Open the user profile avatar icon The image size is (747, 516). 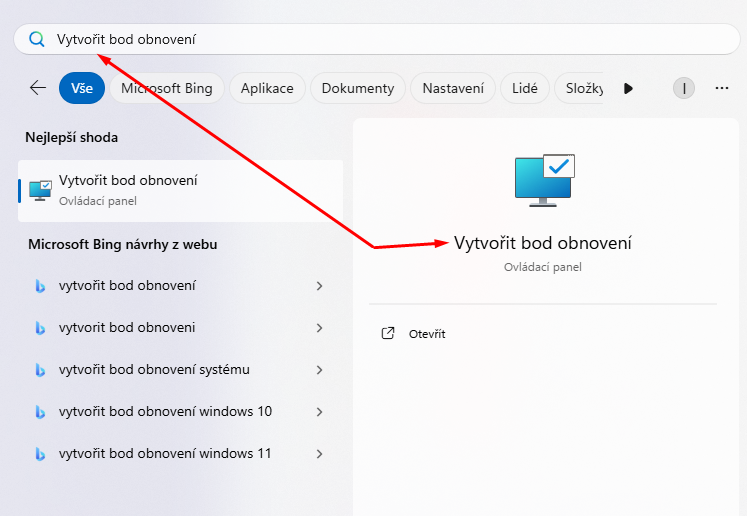click(x=684, y=88)
